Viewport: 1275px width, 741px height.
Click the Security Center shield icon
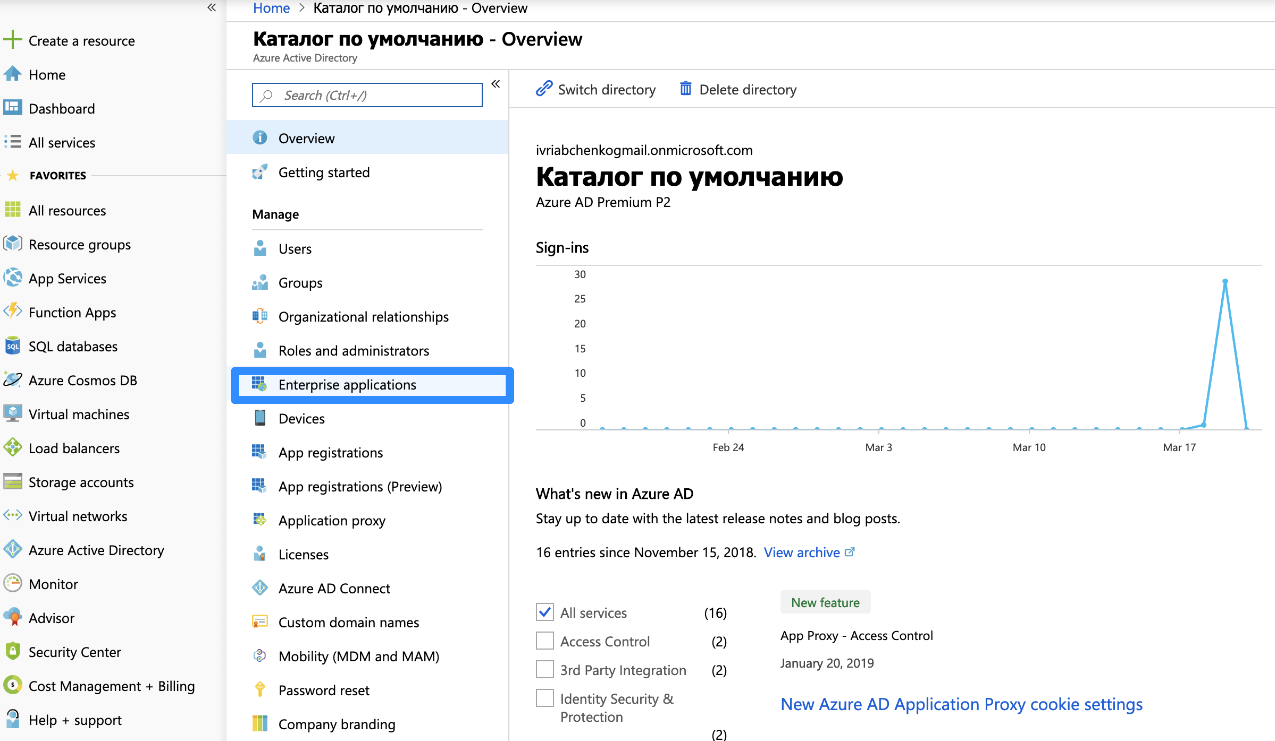[x=12, y=652]
